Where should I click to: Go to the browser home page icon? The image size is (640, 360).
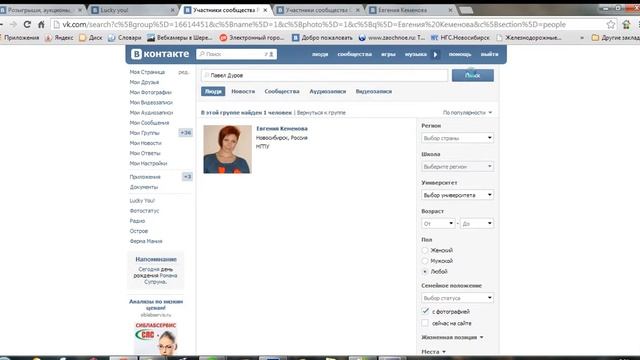(41, 24)
